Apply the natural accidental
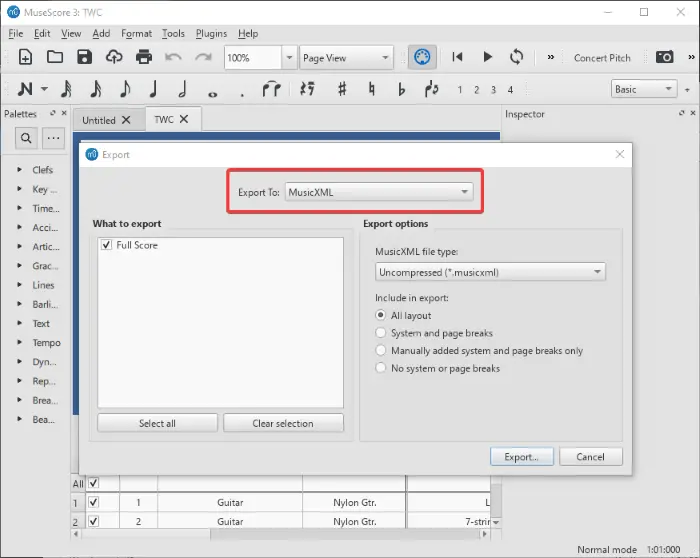The height and width of the screenshot is (558, 700). (x=371, y=89)
